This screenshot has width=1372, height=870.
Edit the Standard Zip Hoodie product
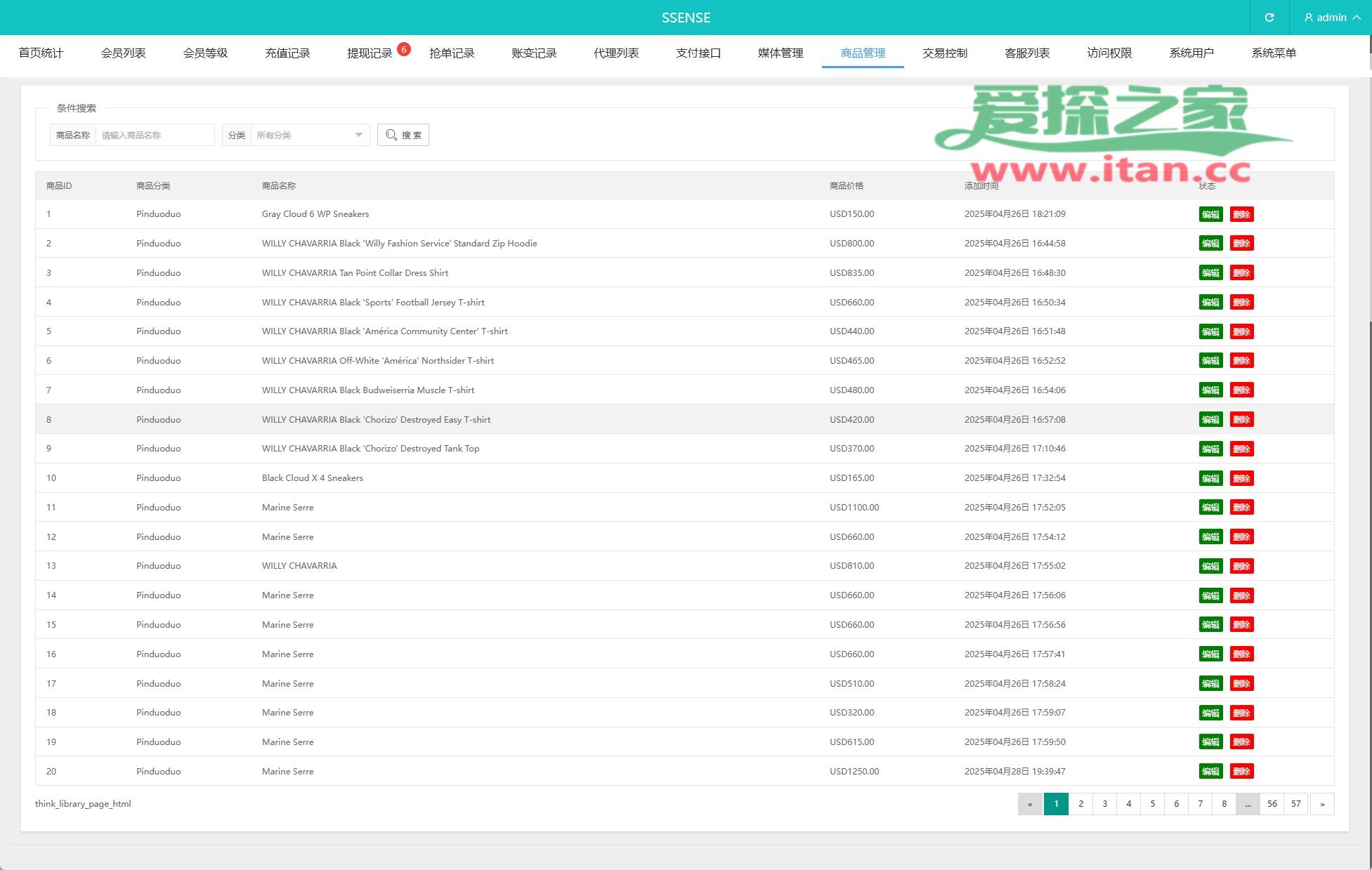click(x=1210, y=244)
